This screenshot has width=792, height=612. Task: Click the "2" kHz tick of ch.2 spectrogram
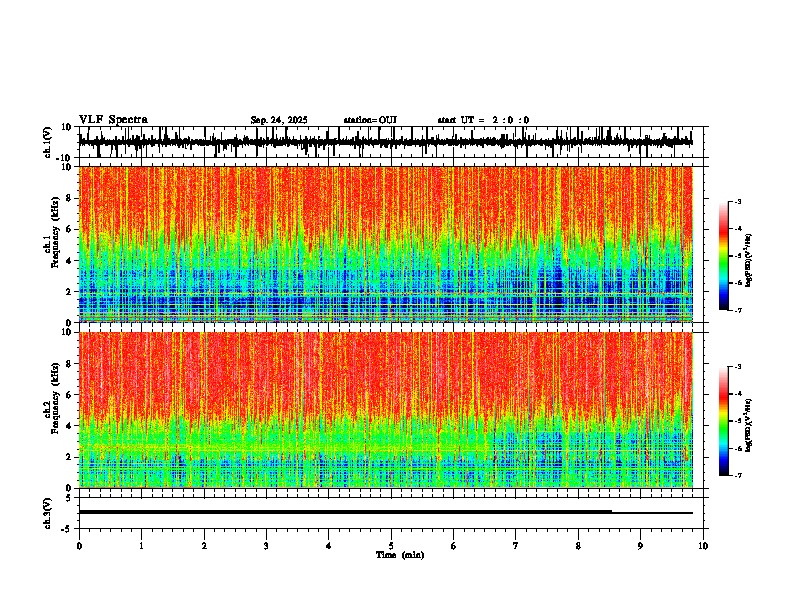pyautogui.click(x=69, y=457)
